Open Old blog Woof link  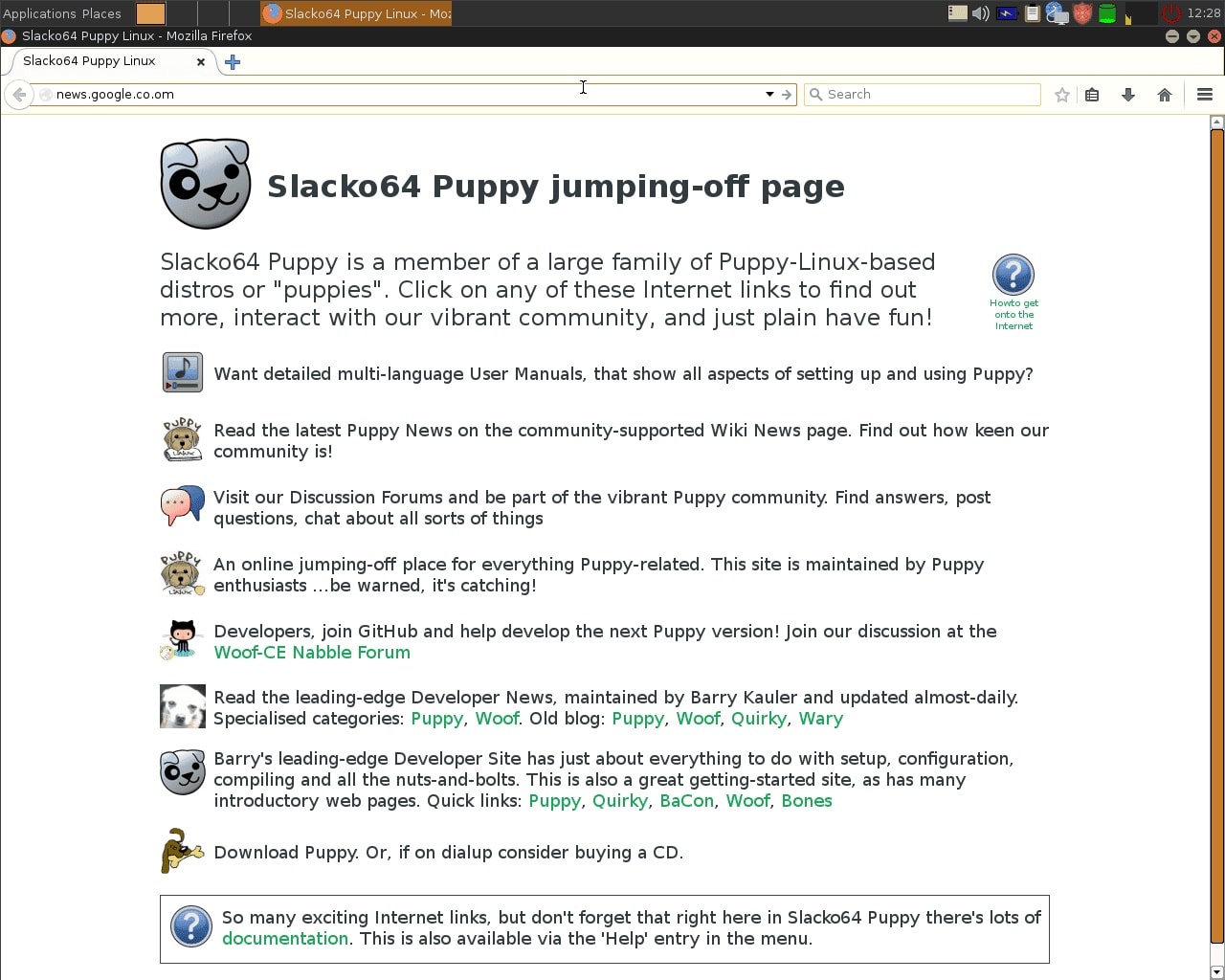[698, 719]
